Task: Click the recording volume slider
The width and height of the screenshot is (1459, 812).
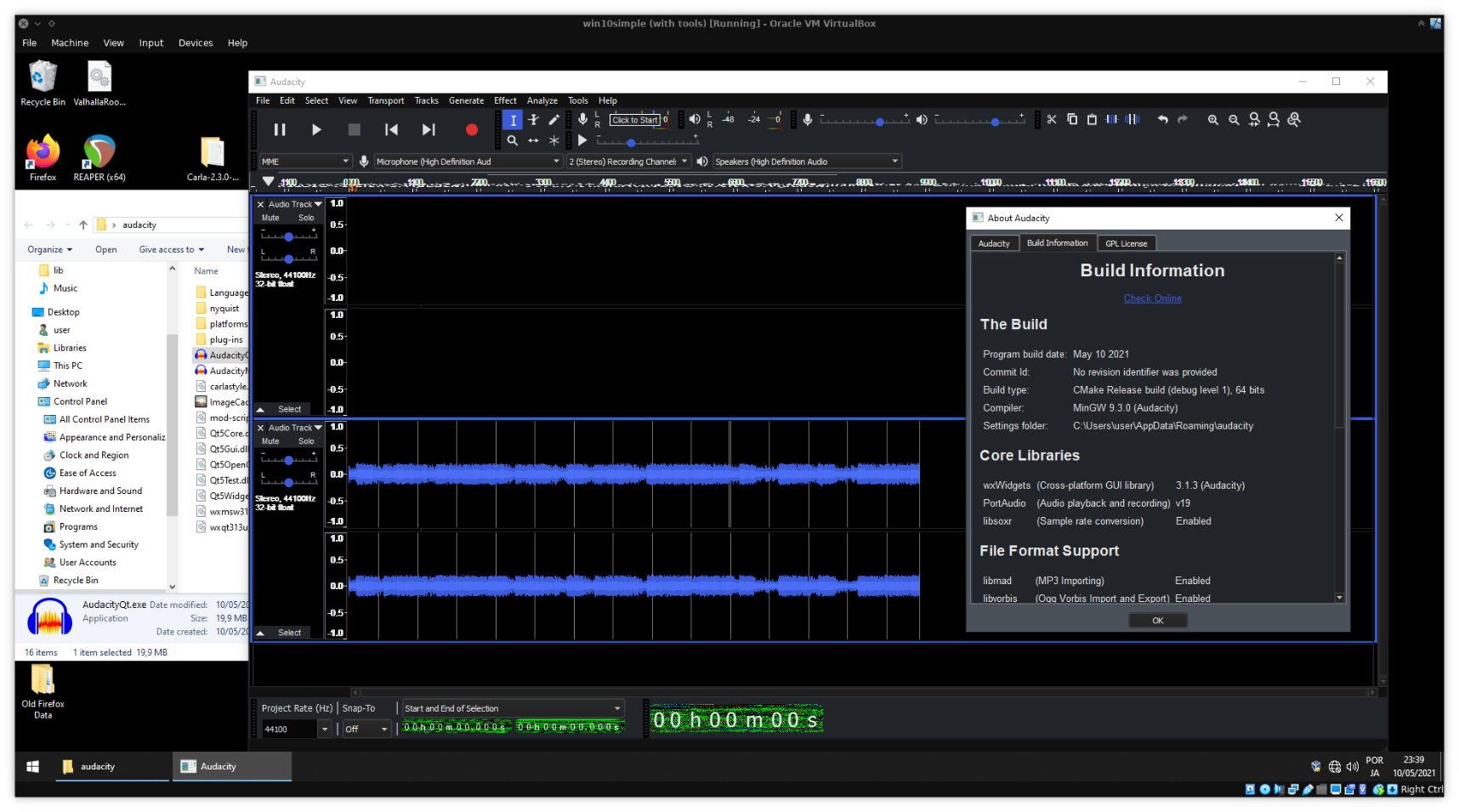Action: [x=864, y=120]
